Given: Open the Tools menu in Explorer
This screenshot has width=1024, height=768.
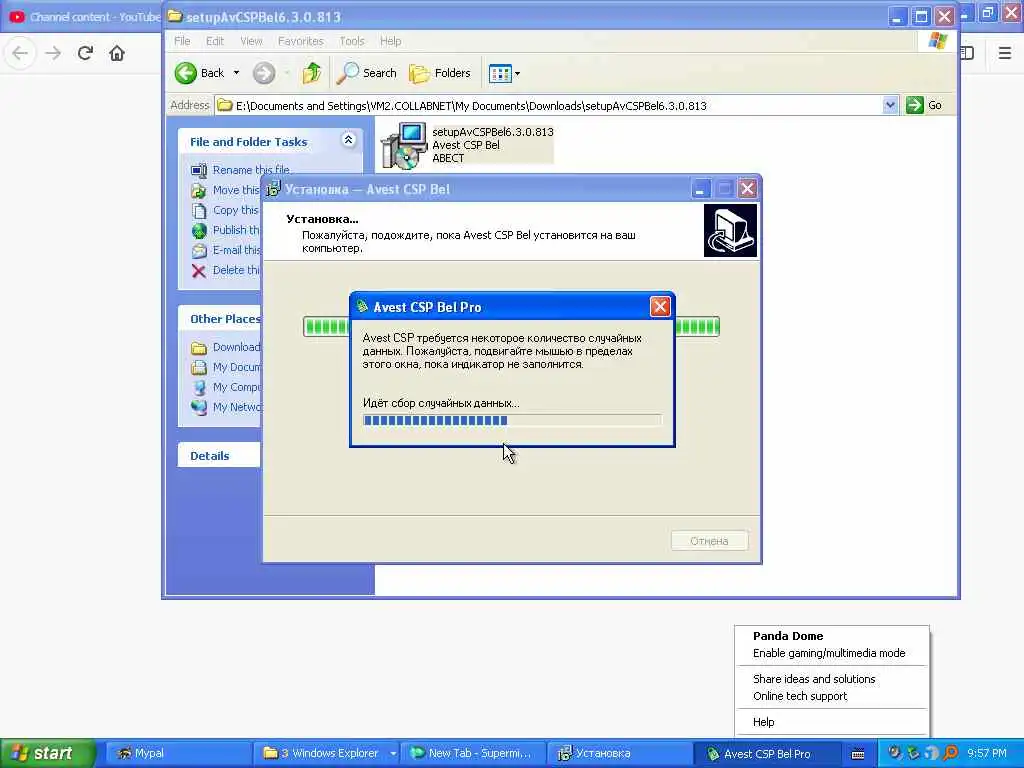Looking at the screenshot, I should tap(352, 41).
